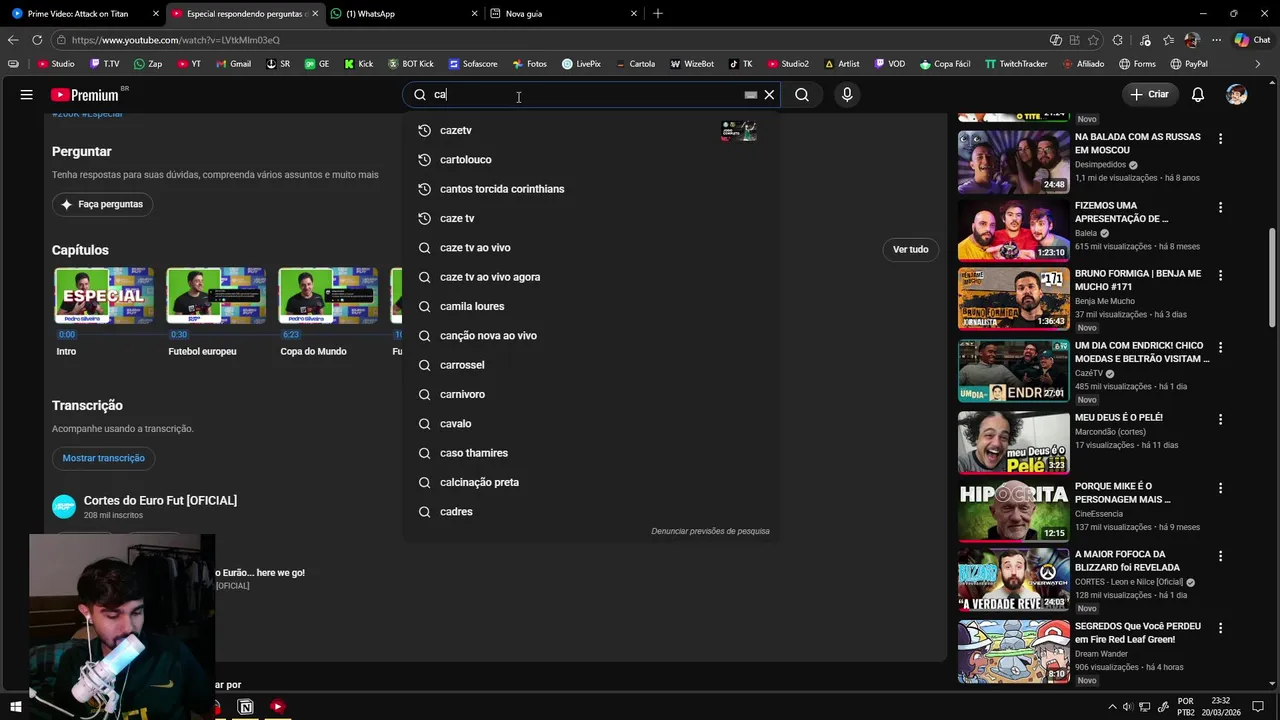Open Futebol europeu chapter thumbnail
This screenshot has width=1280, height=720.
pos(216,295)
